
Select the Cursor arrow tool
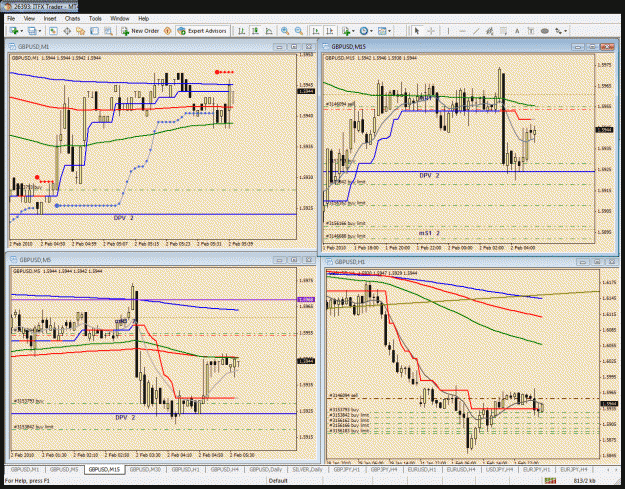pyautogui.click(x=417, y=31)
